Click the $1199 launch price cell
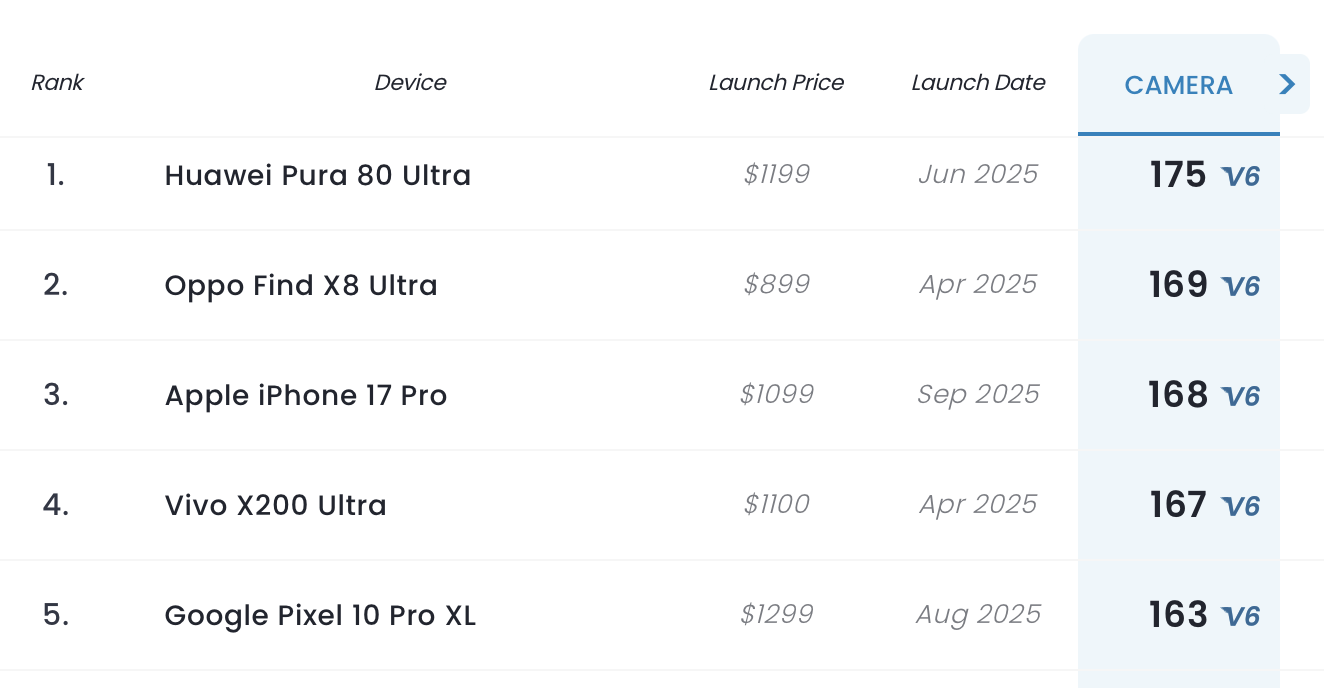Viewport: 1324px width, 688px height. coord(777,175)
